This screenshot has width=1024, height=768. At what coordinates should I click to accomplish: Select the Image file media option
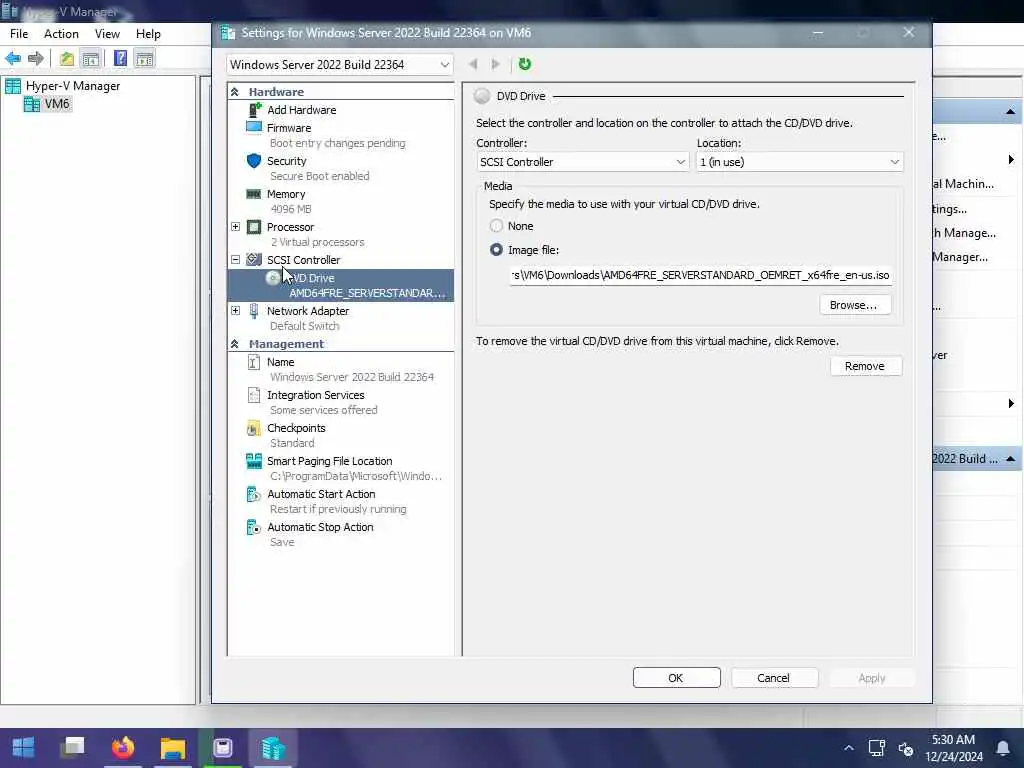(496, 250)
